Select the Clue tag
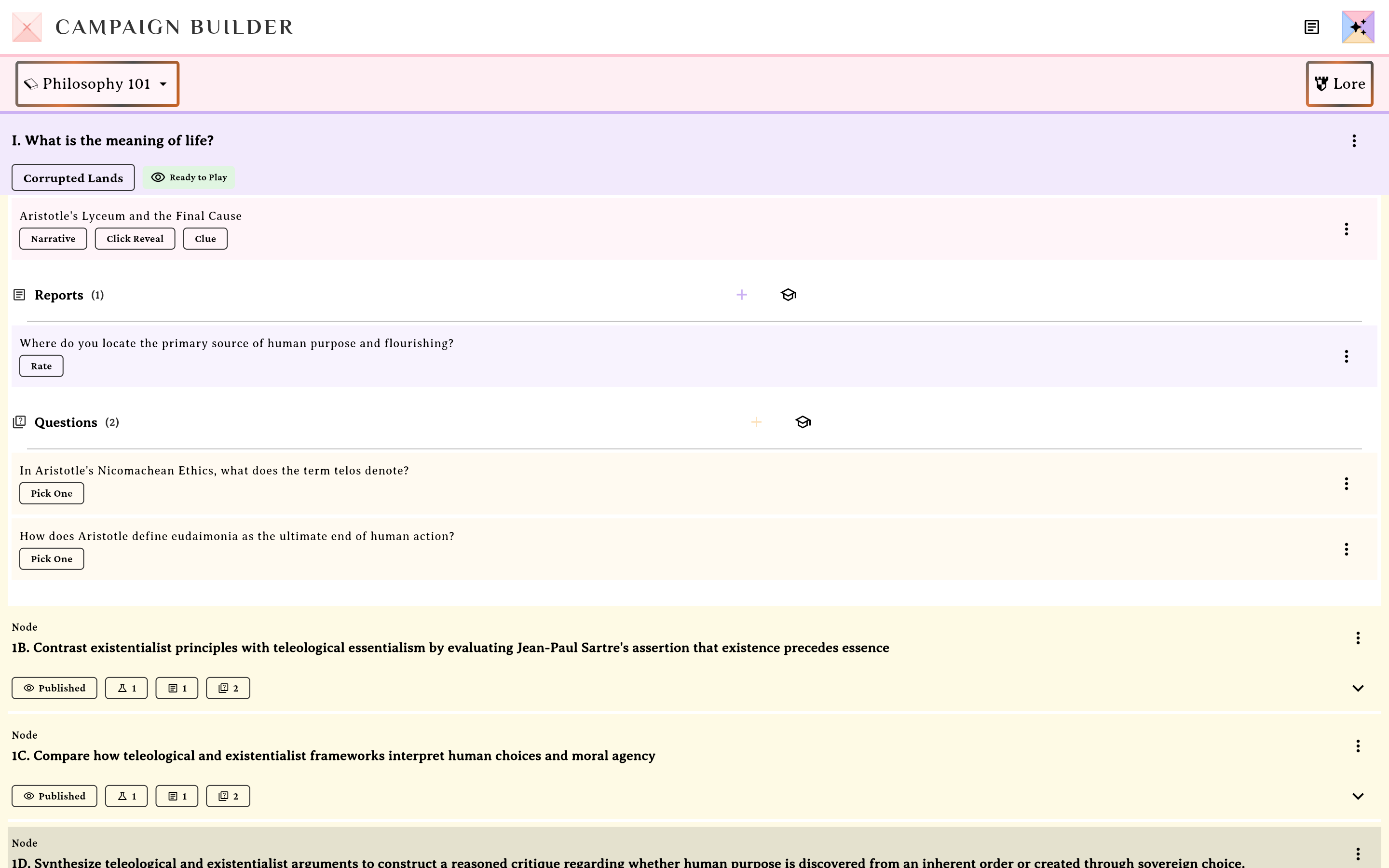The image size is (1389, 868). [205, 239]
